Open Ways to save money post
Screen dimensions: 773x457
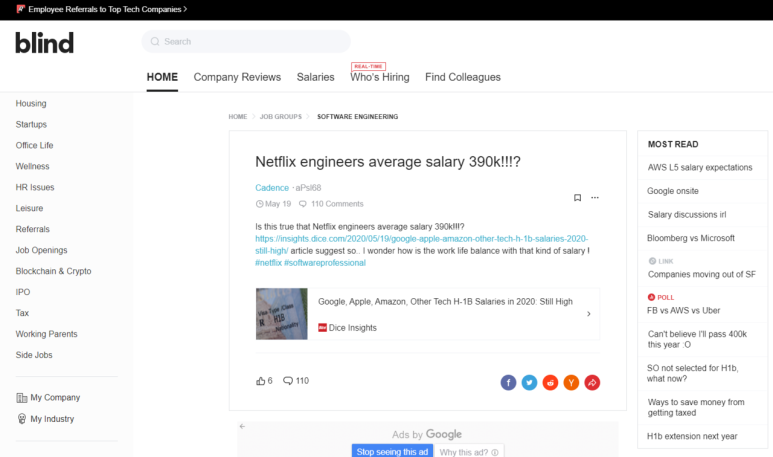click(696, 407)
